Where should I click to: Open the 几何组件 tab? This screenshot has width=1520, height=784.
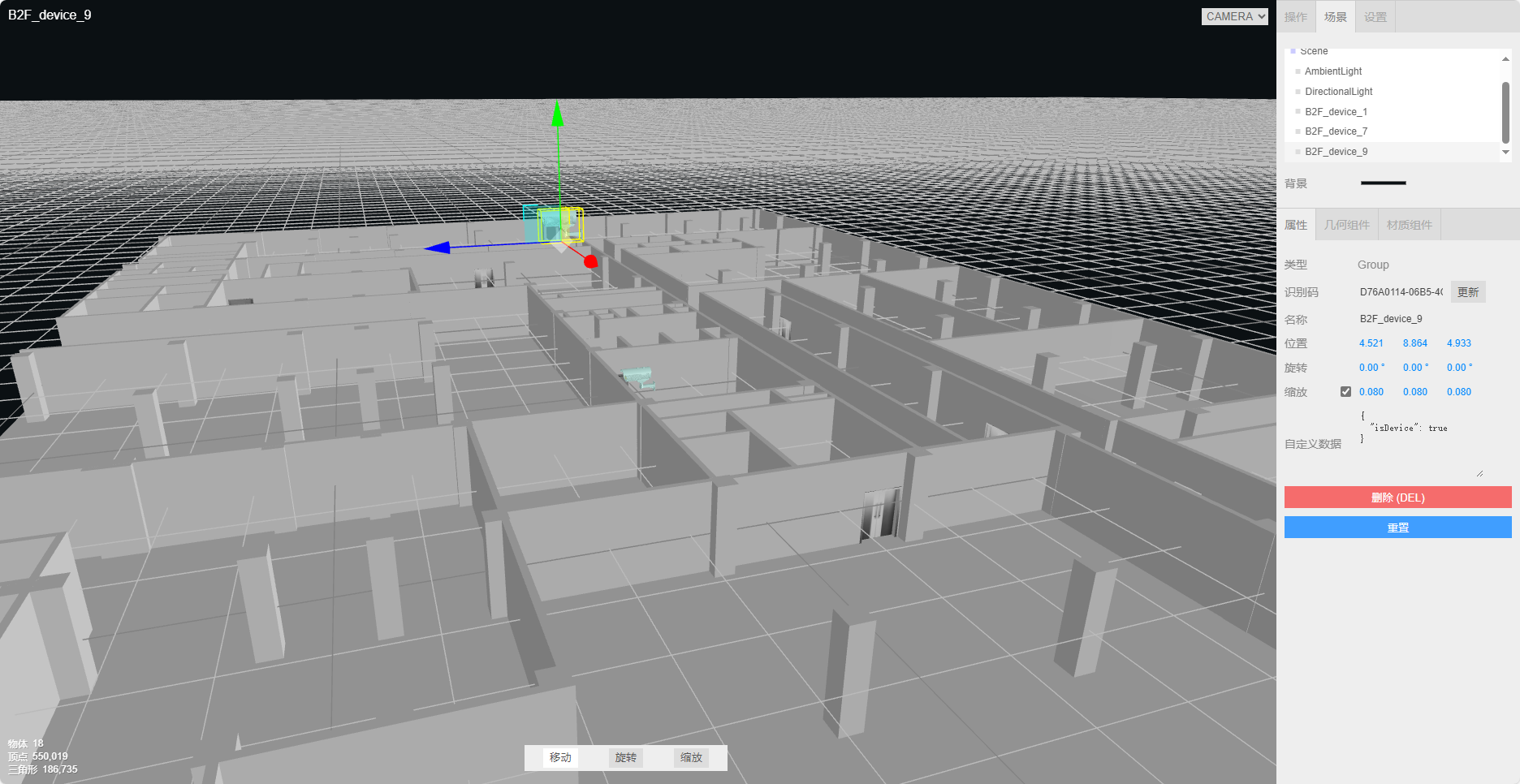(1347, 225)
